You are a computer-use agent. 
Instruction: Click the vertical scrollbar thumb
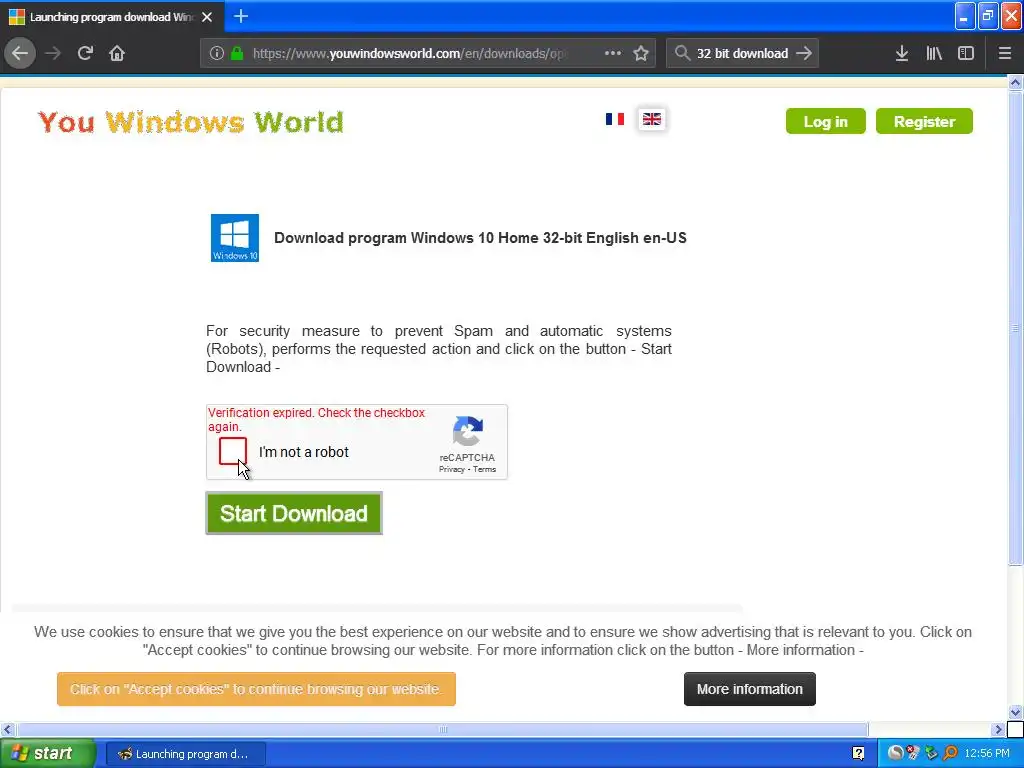[1015, 328]
